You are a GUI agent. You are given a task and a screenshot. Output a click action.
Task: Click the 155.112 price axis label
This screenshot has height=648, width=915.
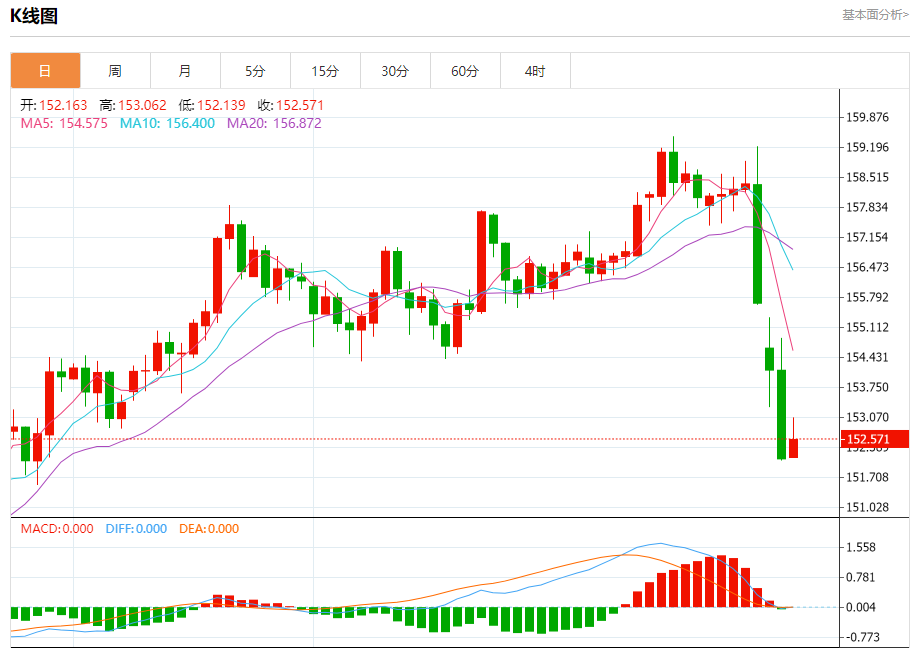(x=868, y=328)
